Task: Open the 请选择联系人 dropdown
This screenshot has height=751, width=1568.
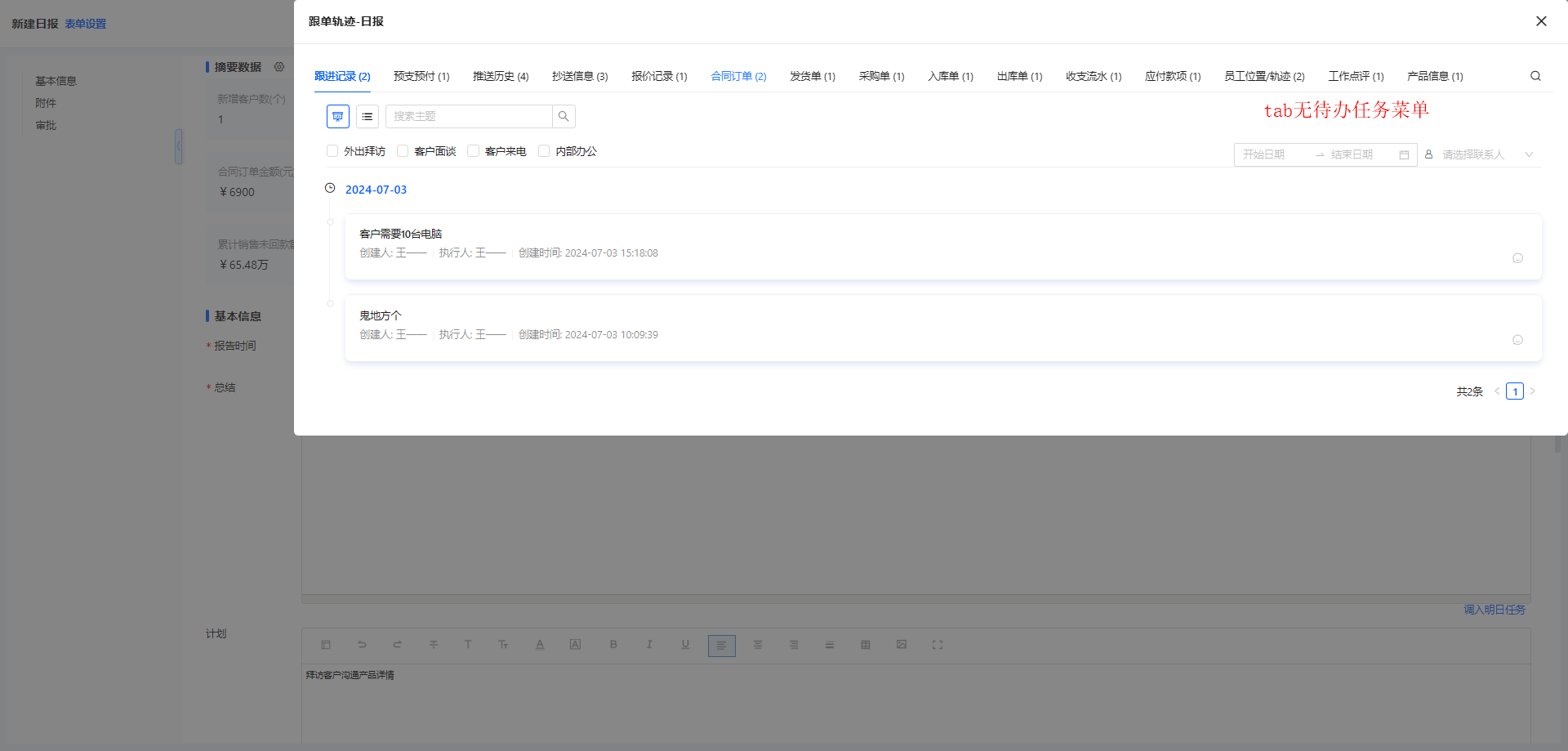Action: coord(1481,154)
